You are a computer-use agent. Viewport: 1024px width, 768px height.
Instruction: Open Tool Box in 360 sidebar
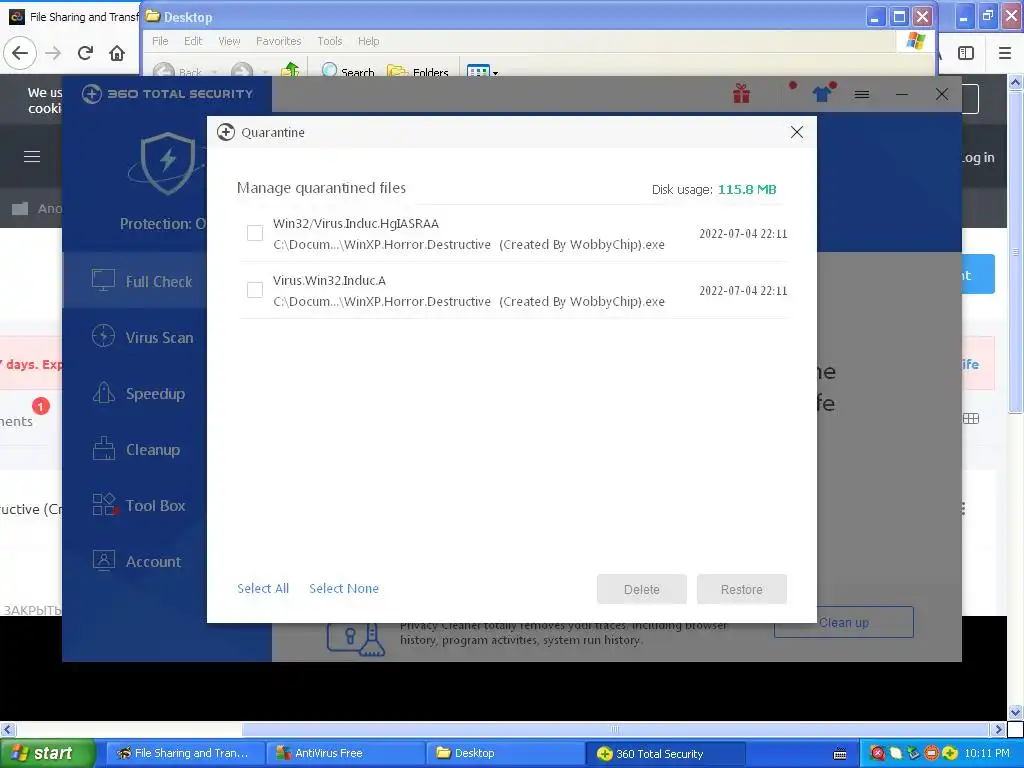[135, 505]
